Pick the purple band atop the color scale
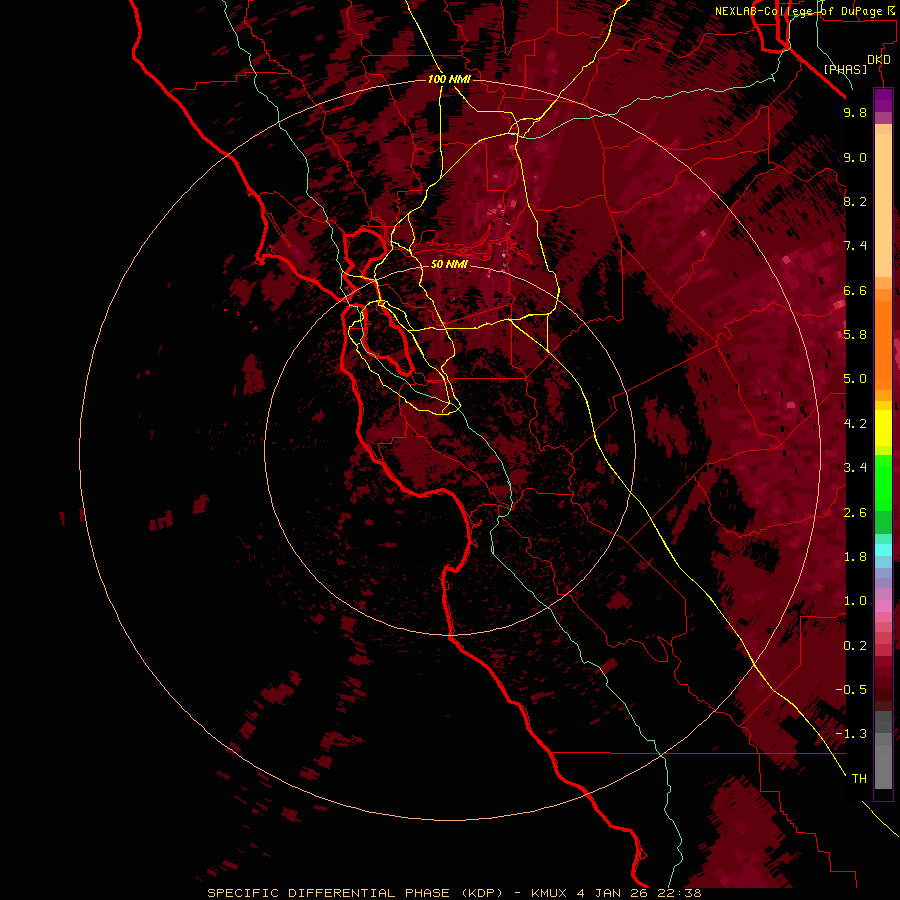 tap(883, 100)
